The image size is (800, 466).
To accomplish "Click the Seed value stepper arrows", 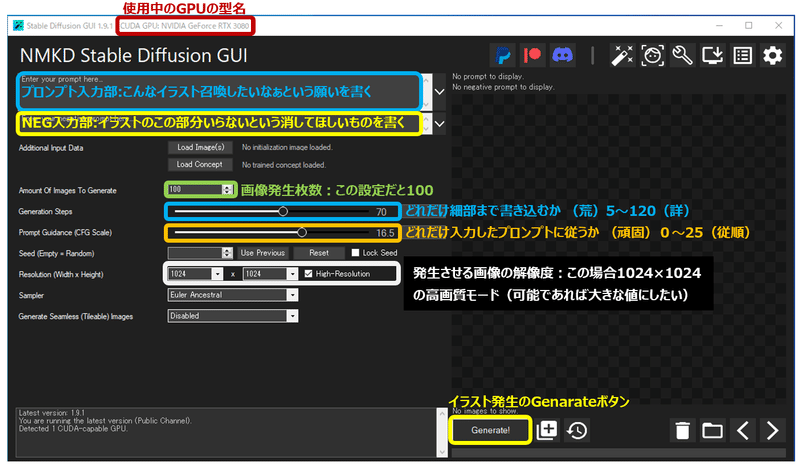I will (227, 253).
